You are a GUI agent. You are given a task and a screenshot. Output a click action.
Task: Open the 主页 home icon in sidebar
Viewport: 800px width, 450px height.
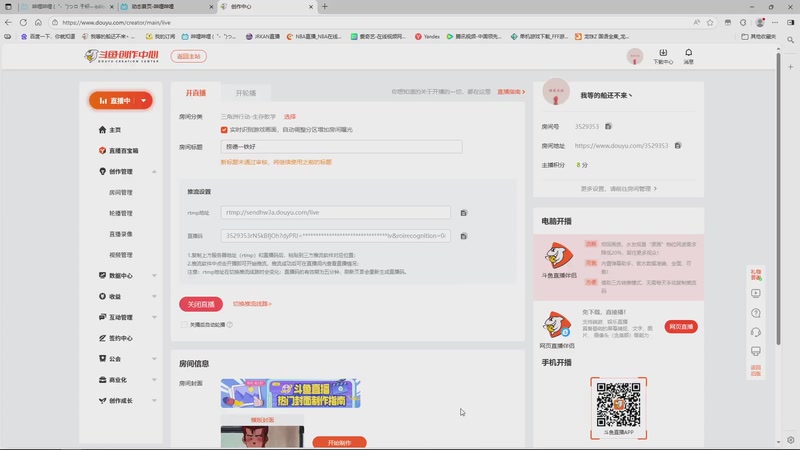pos(102,130)
